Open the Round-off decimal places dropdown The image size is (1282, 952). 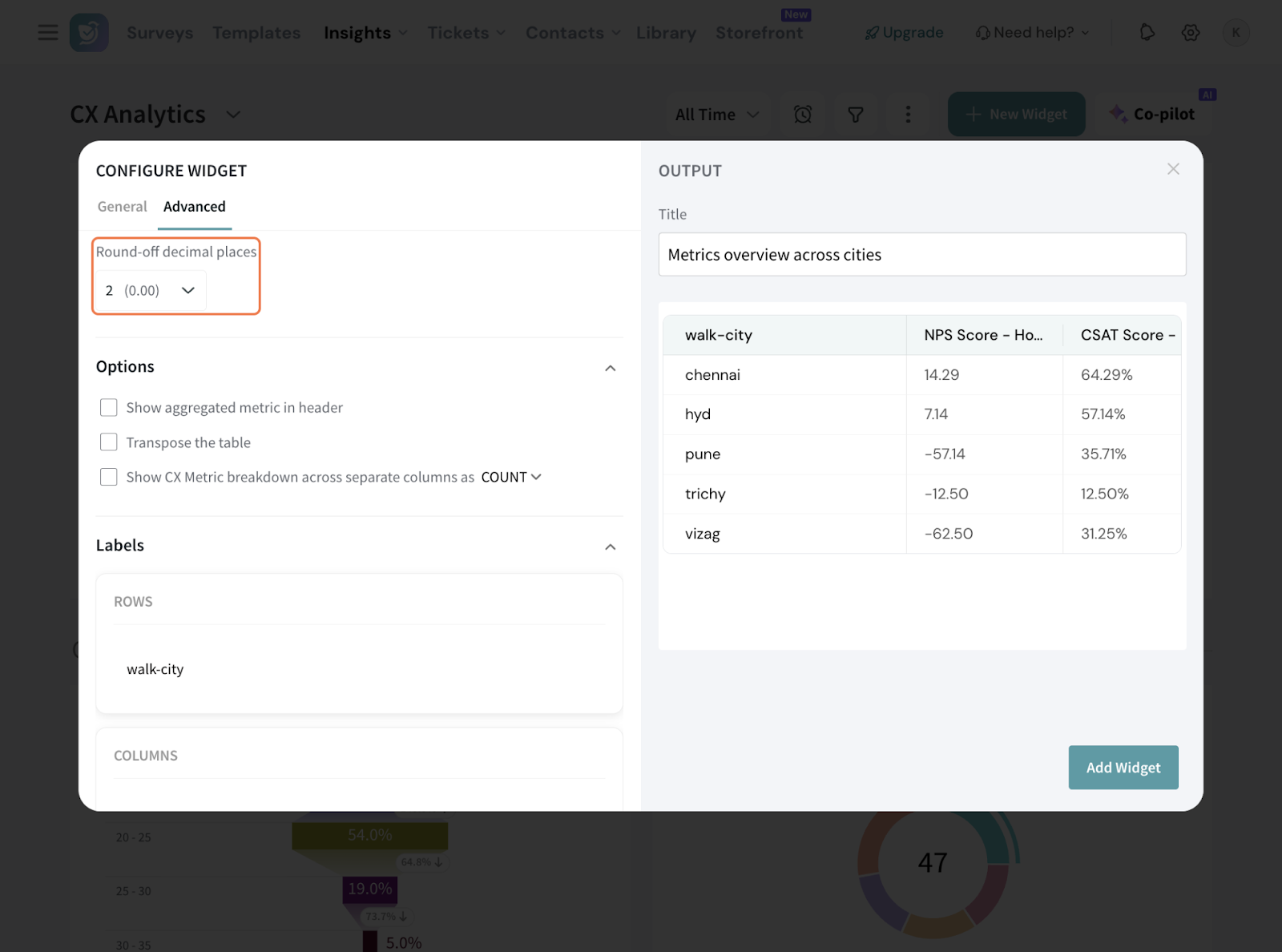tap(150, 290)
